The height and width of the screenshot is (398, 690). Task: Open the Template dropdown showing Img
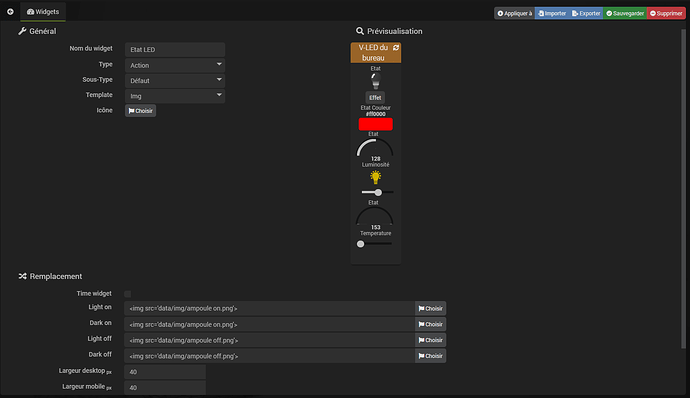pos(175,96)
